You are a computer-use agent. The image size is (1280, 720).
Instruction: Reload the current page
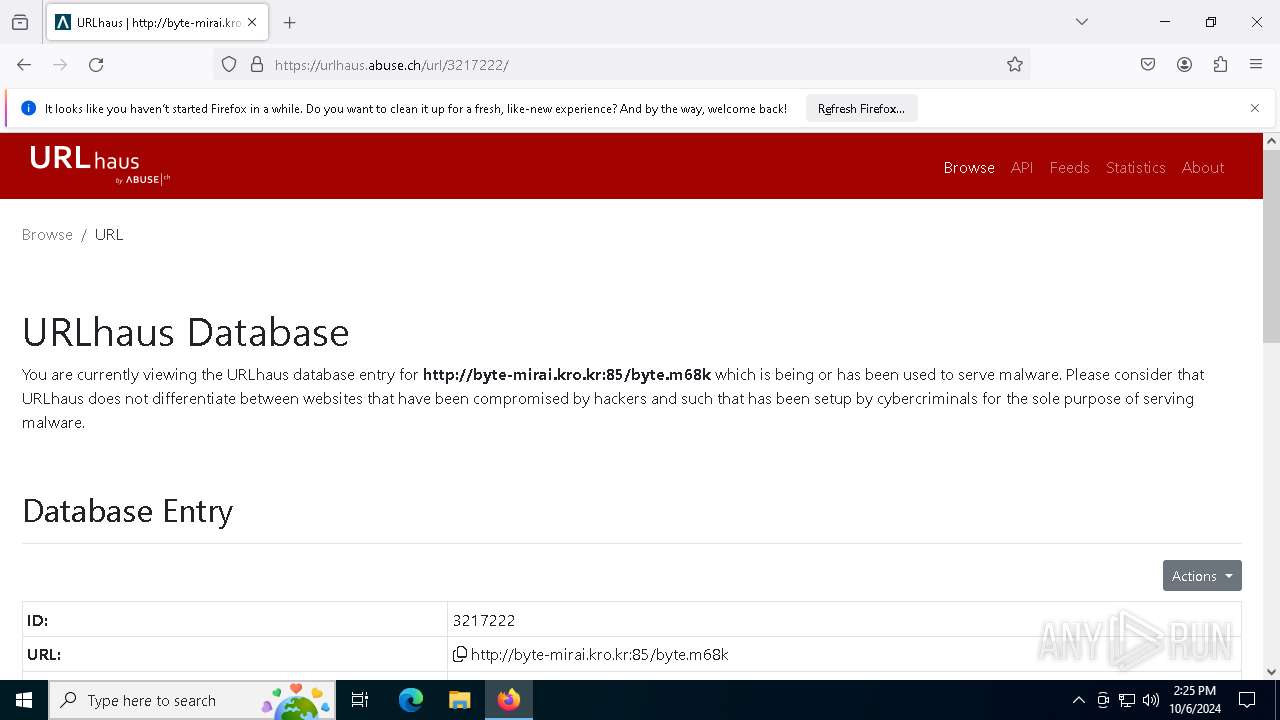click(96, 65)
